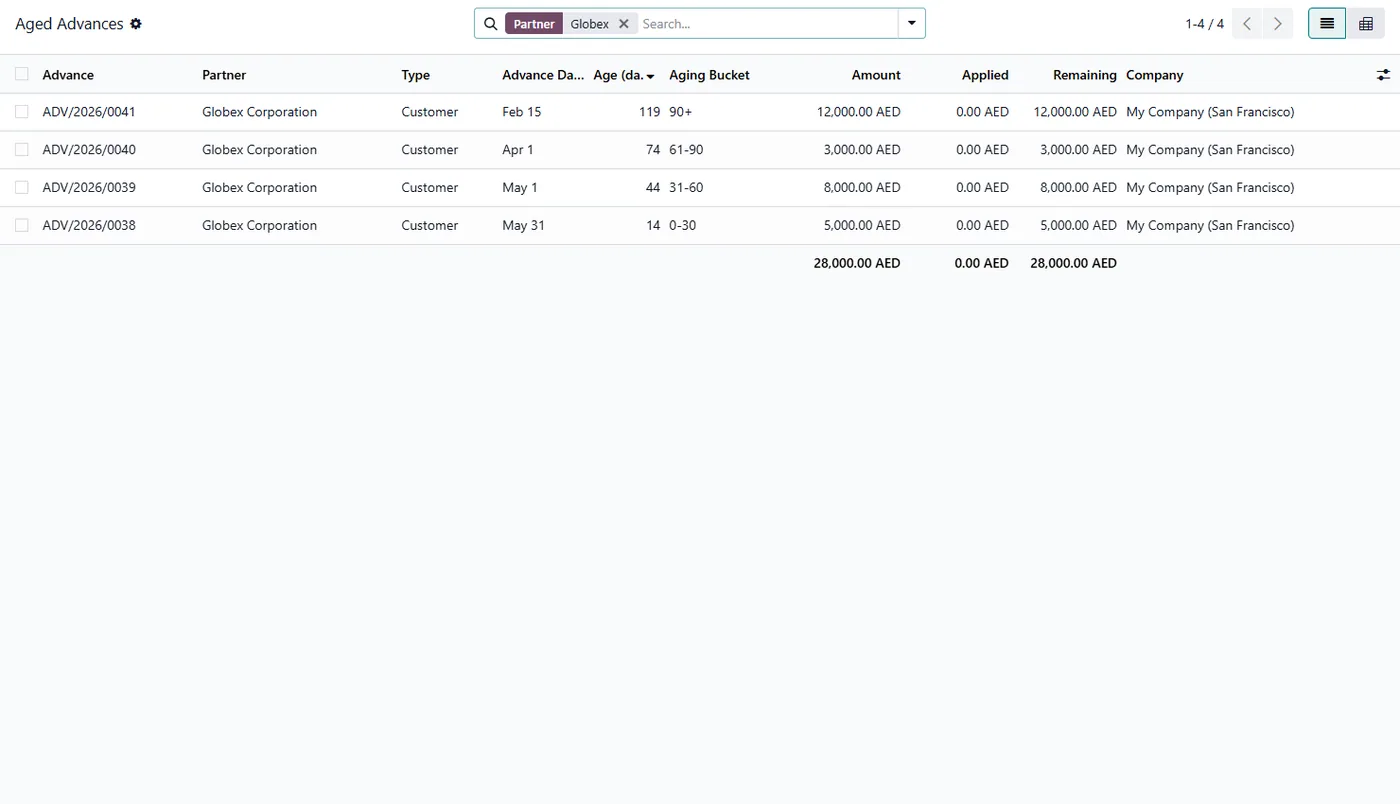Open advance ADV/2026/0039
The height and width of the screenshot is (804, 1400).
pos(89,187)
